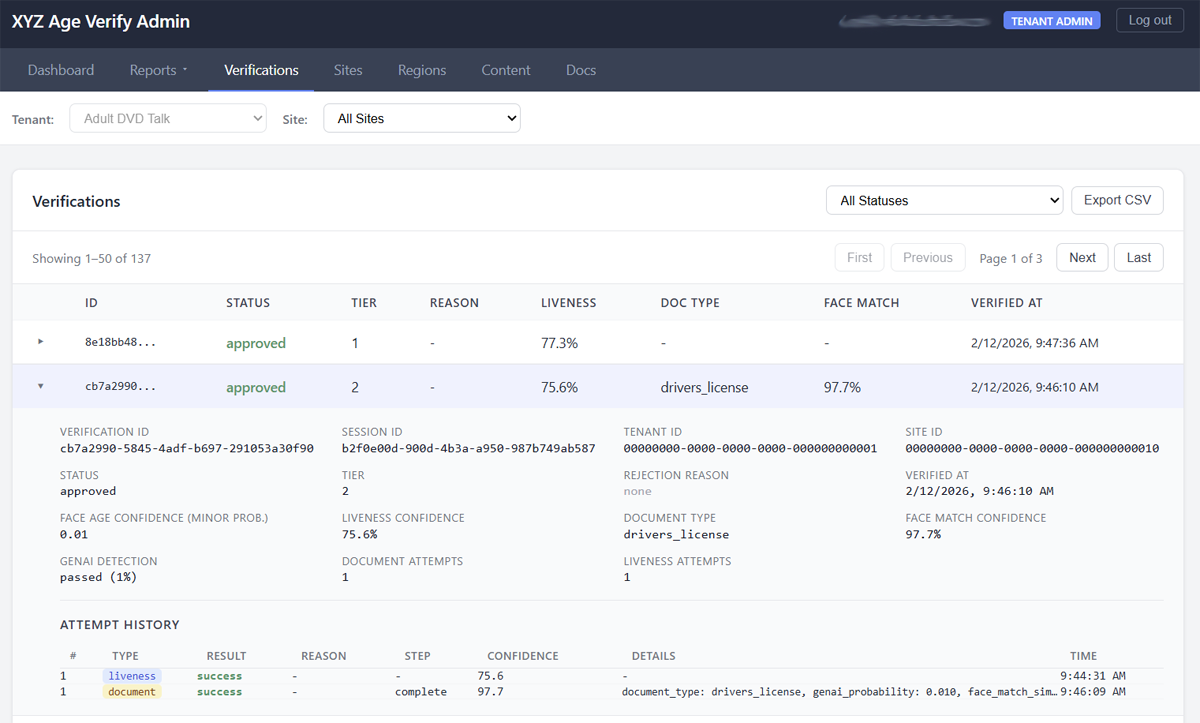This screenshot has height=723, width=1200.
Task: Click the XYZ Age Verify Admin title
Action: point(100,21)
